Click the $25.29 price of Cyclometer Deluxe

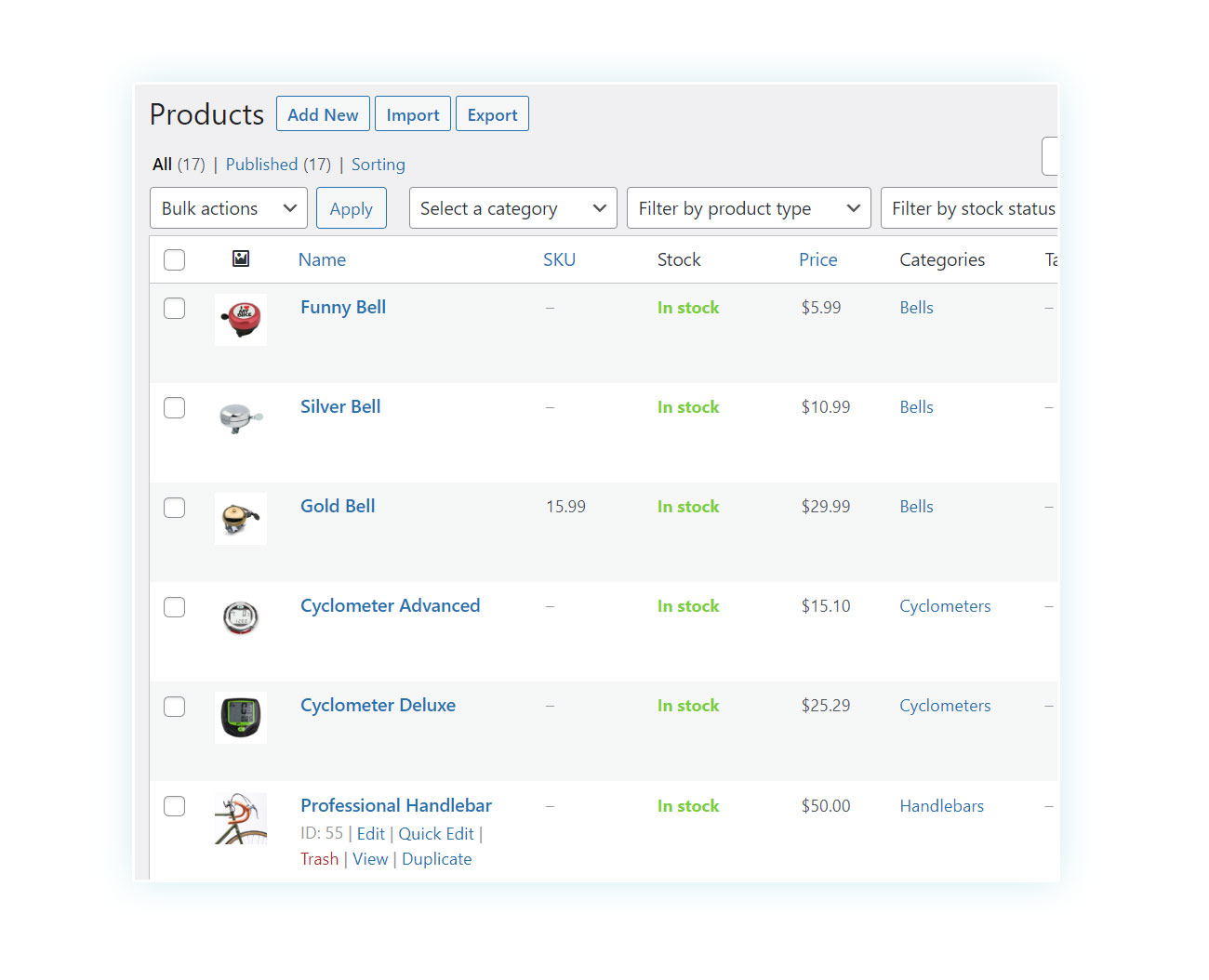(x=826, y=706)
